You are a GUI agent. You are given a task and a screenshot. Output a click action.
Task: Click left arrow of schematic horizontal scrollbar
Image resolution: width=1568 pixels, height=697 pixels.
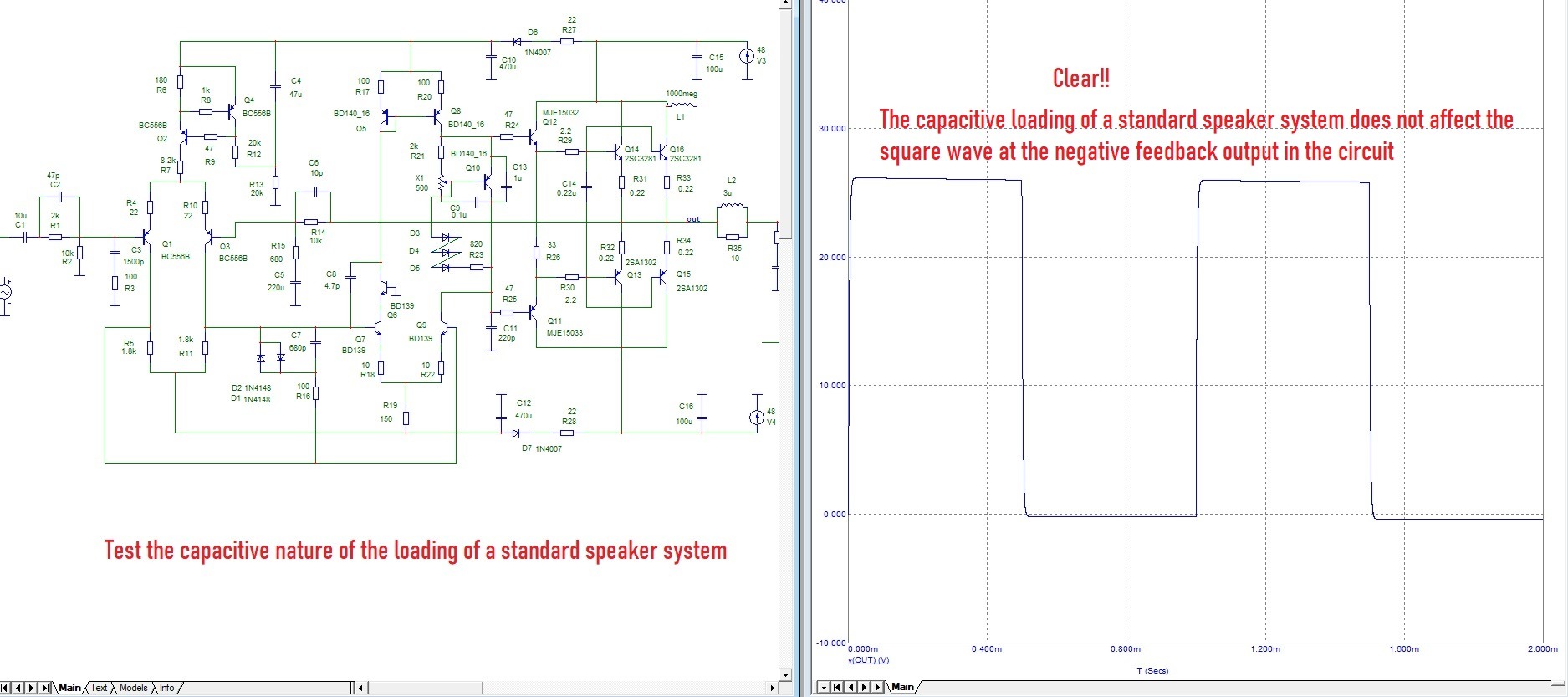(x=361, y=688)
